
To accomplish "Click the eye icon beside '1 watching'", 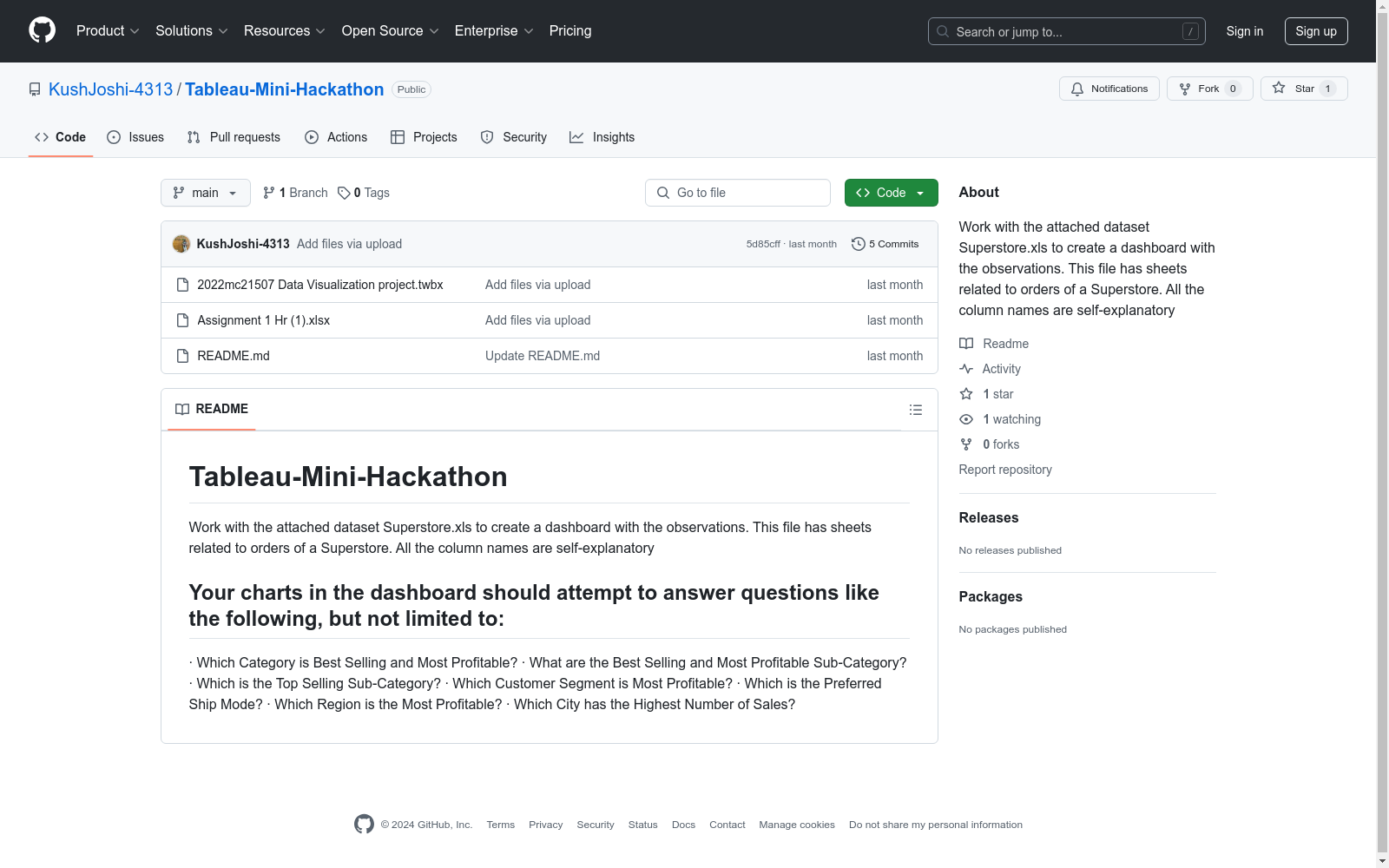I will [966, 419].
